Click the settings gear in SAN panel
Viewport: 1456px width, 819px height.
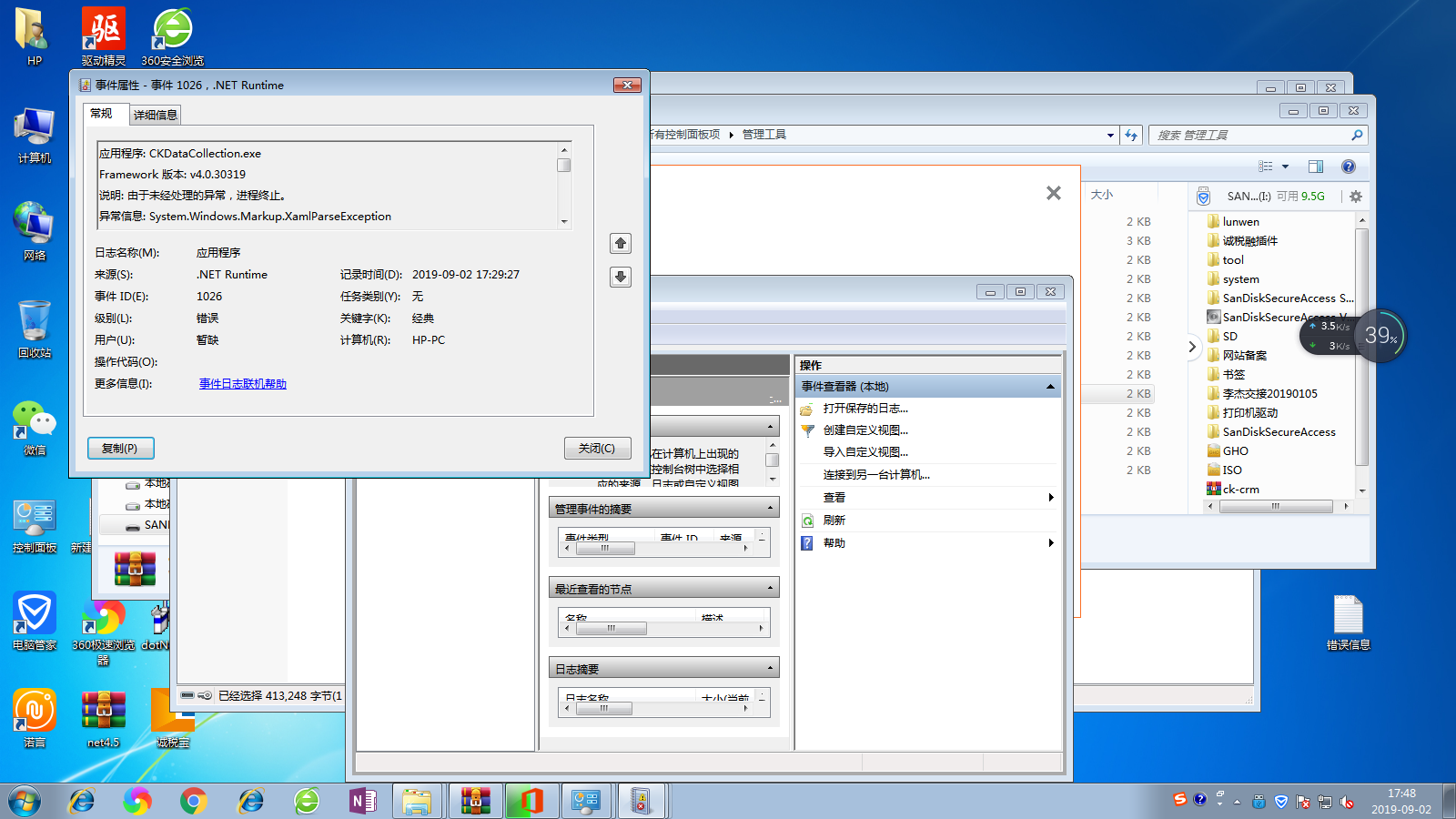pos(1356,197)
